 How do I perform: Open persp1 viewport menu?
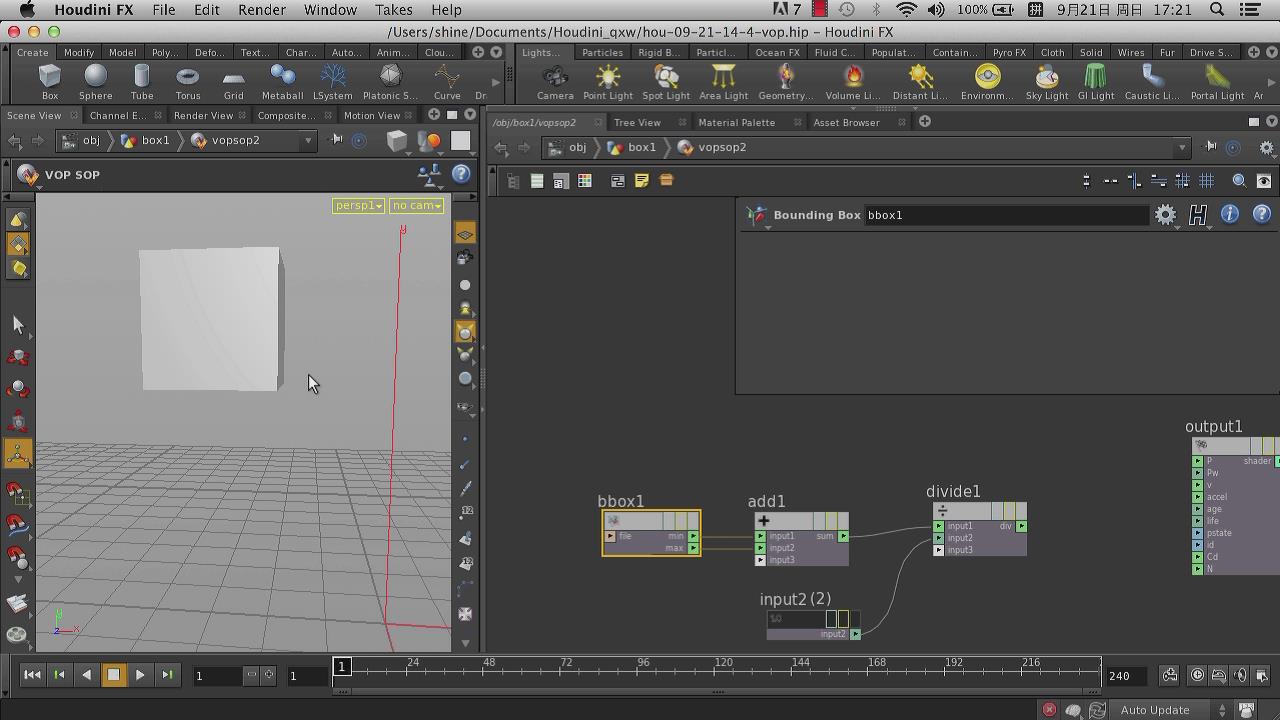359,205
